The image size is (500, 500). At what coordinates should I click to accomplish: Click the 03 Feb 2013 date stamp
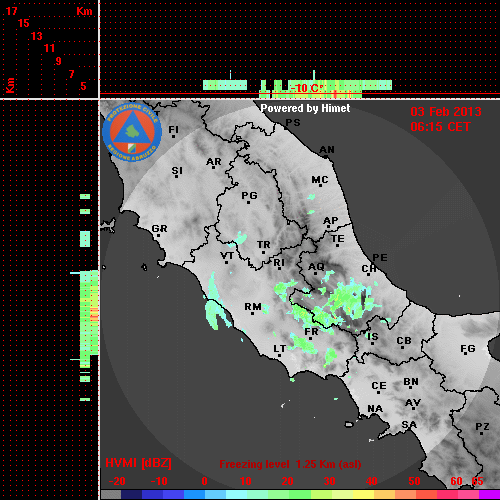pos(446,112)
